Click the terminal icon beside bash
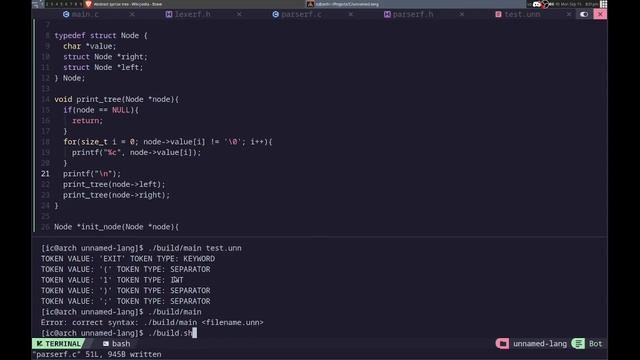640x360 pixels. pos(106,344)
